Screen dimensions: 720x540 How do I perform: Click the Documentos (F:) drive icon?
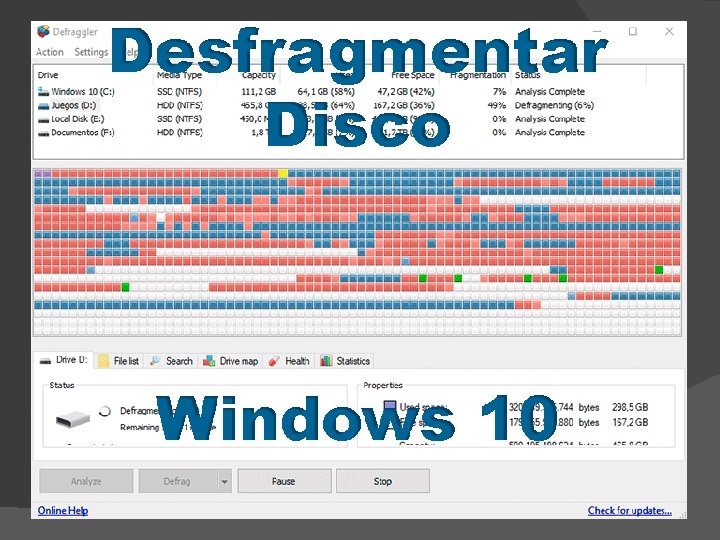pos(43,133)
